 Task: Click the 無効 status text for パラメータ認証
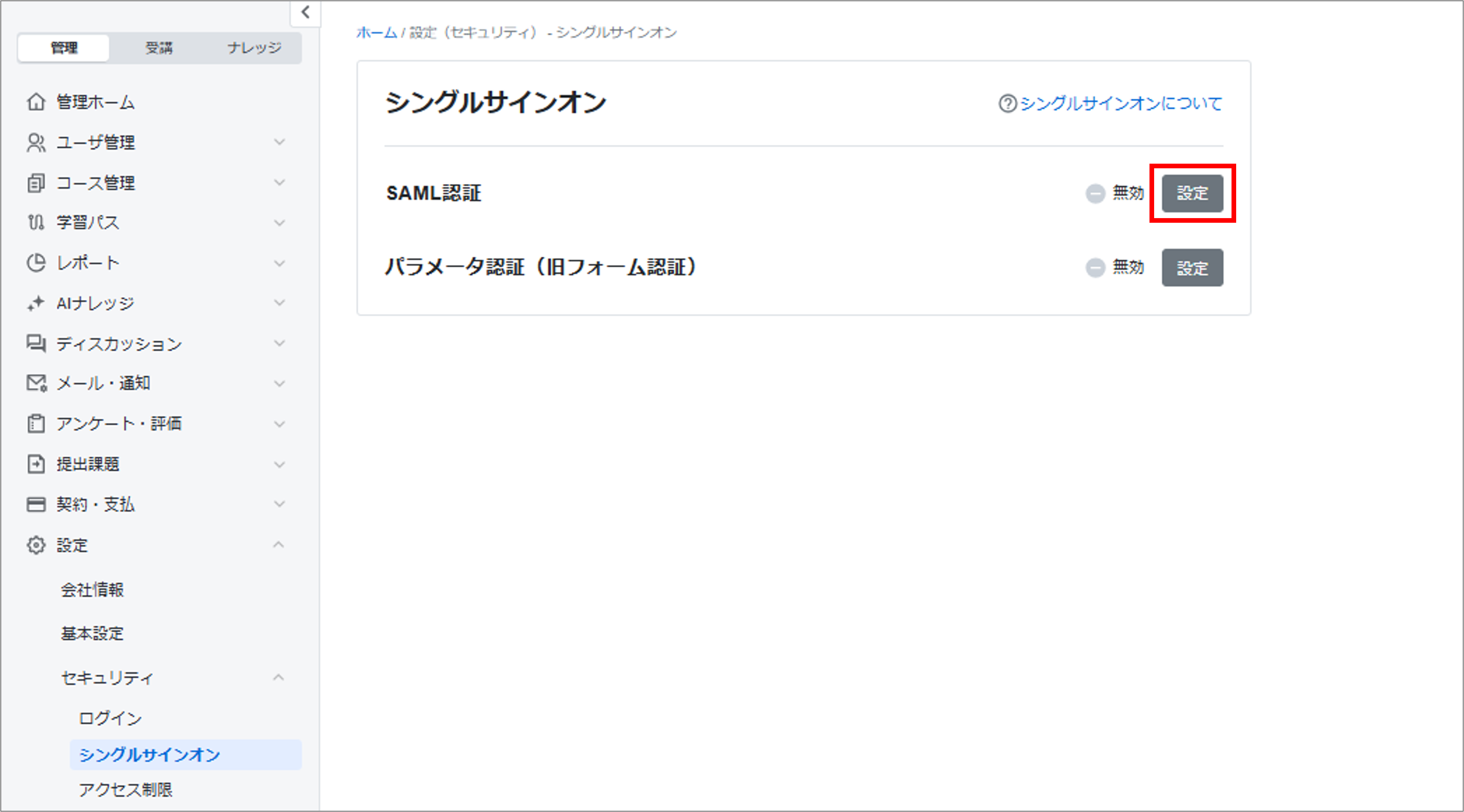(1128, 267)
